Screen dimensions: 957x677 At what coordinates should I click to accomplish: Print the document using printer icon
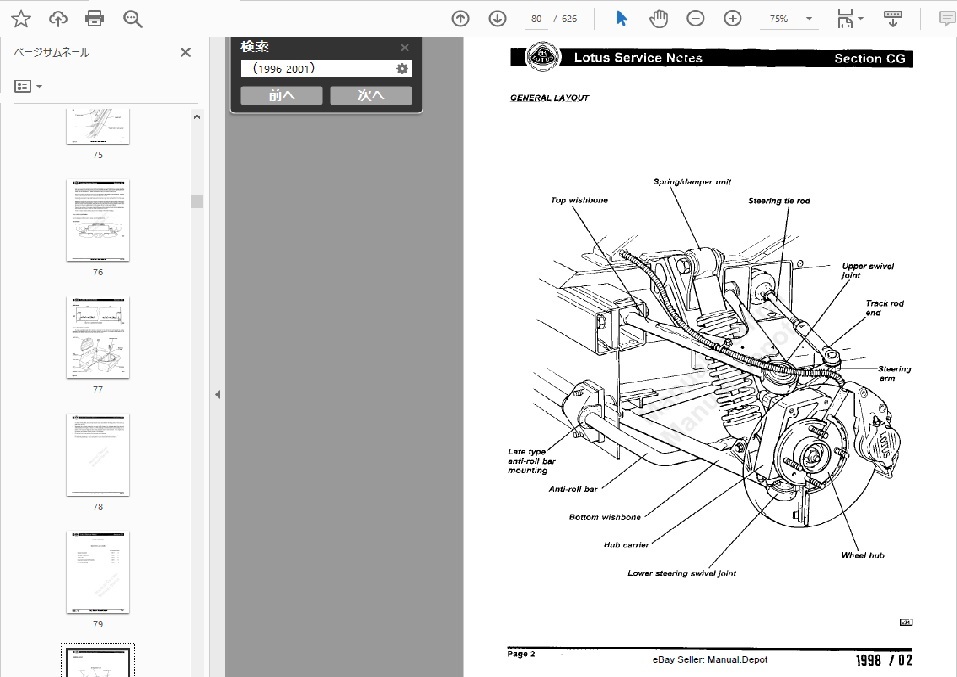click(x=95, y=18)
